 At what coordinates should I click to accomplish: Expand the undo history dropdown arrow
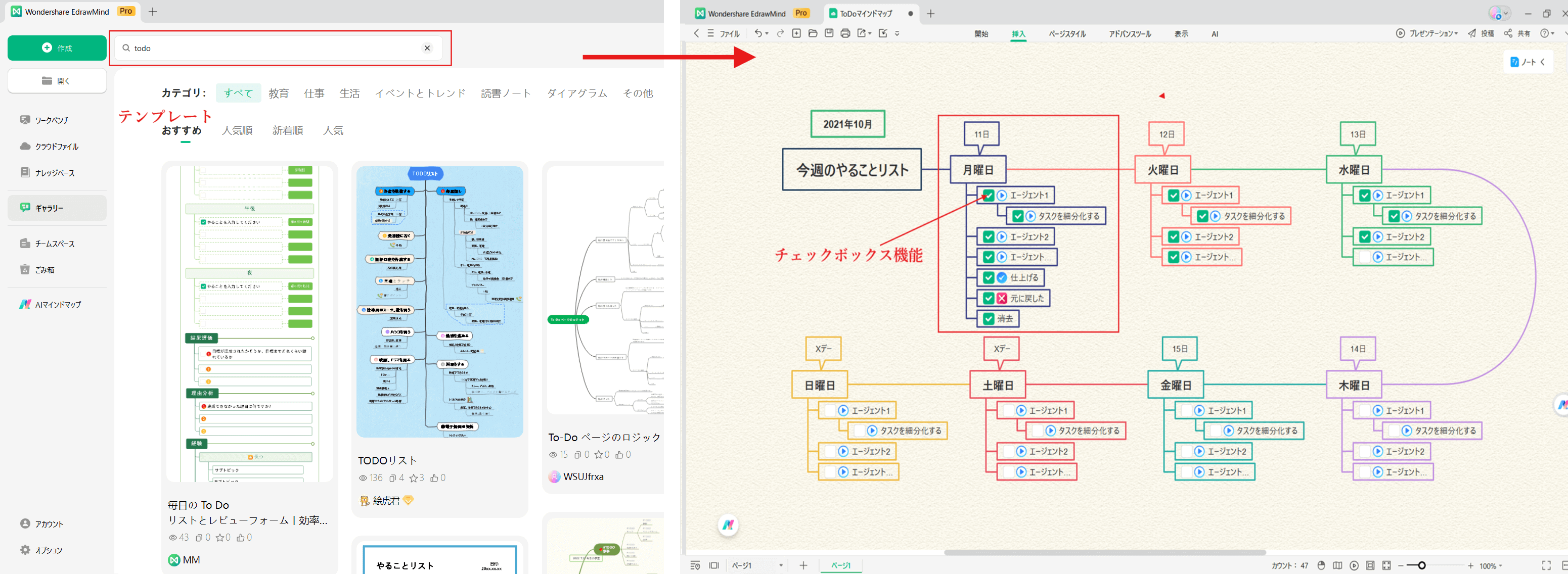pos(767,33)
